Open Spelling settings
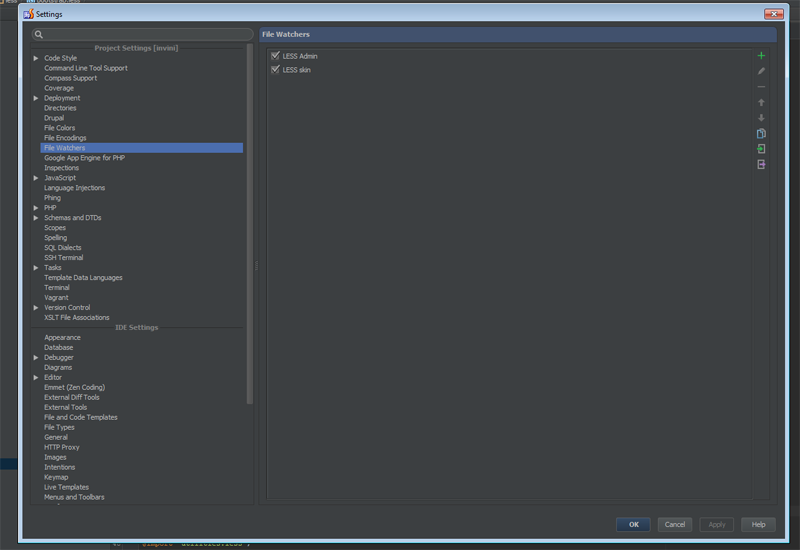800x550 pixels. tap(55, 238)
